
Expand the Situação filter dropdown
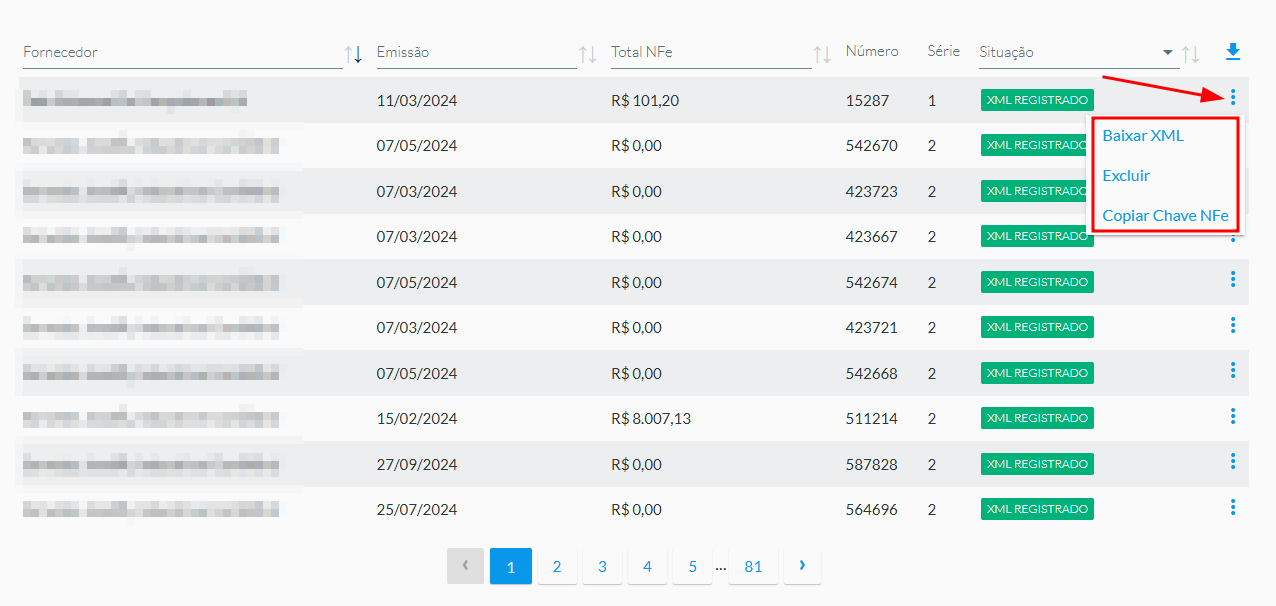[x=1167, y=52]
